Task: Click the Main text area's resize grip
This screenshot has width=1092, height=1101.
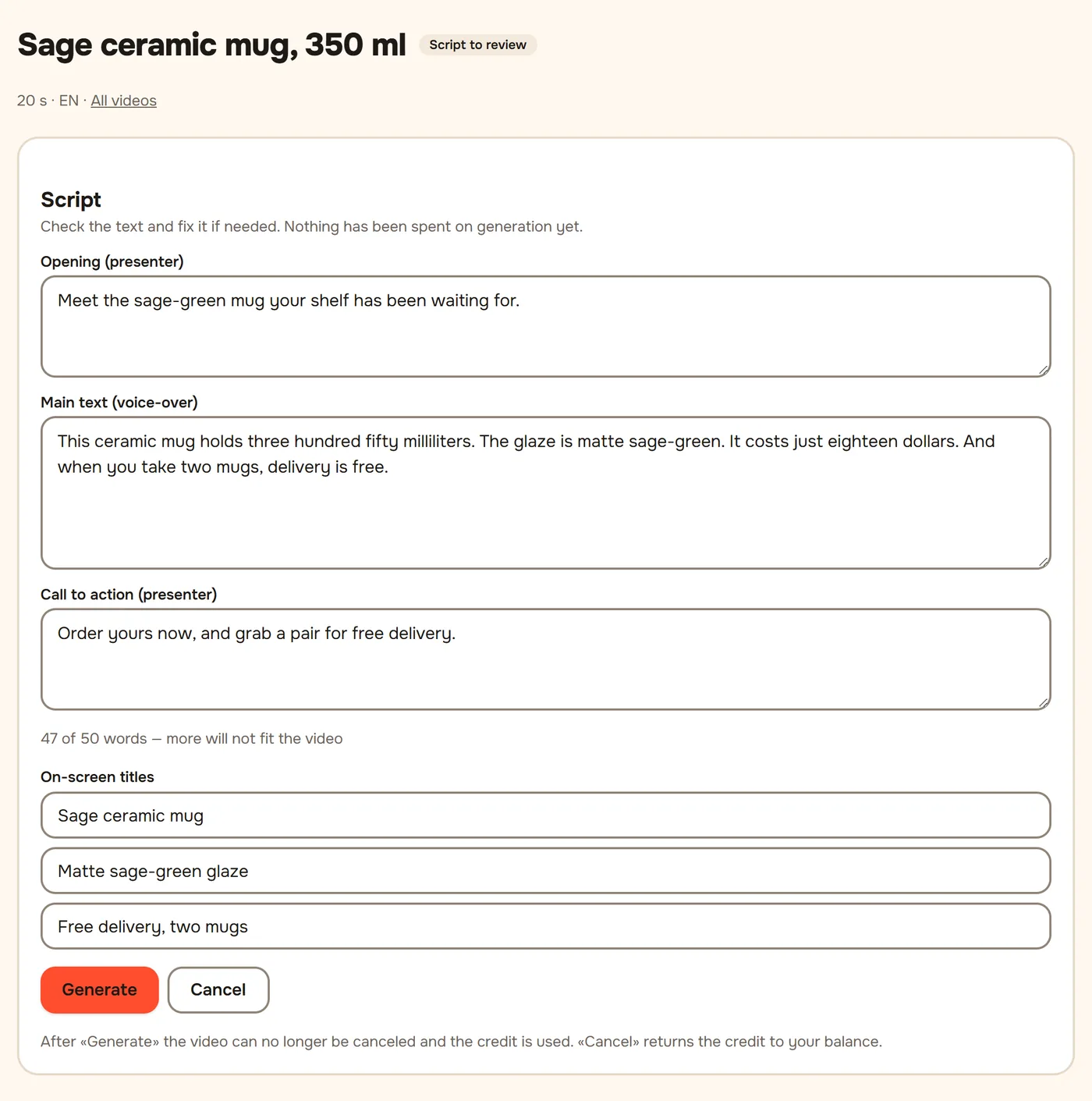Action: coord(1043,562)
